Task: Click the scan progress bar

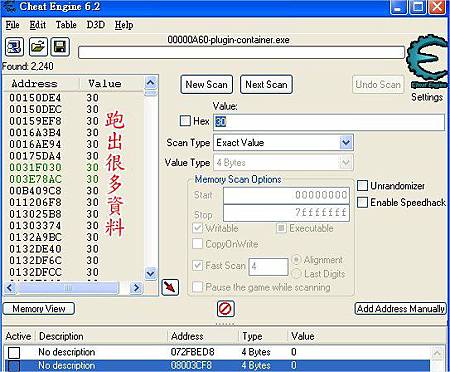Action: click(241, 52)
